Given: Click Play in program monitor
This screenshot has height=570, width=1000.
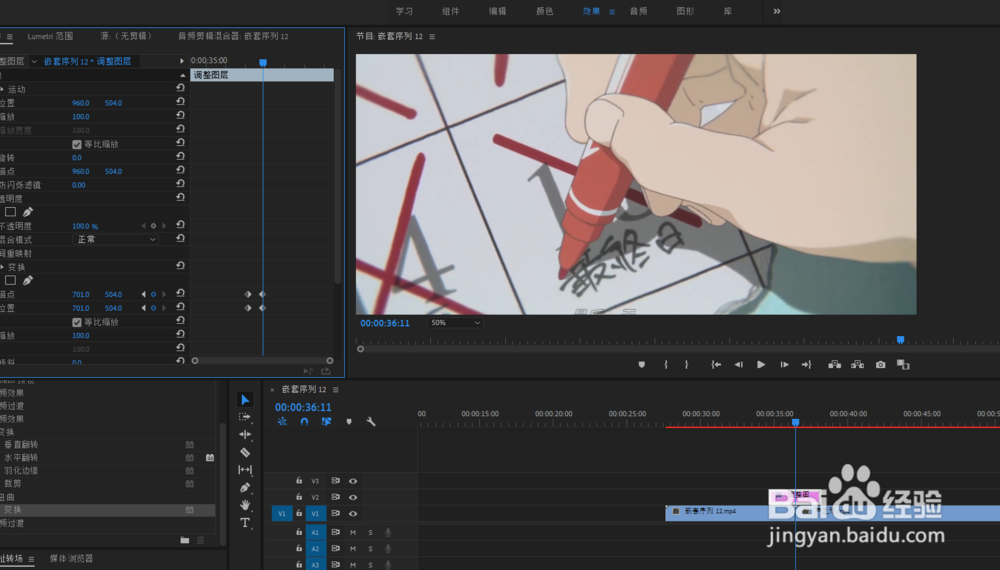Looking at the screenshot, I should (761, 365).
